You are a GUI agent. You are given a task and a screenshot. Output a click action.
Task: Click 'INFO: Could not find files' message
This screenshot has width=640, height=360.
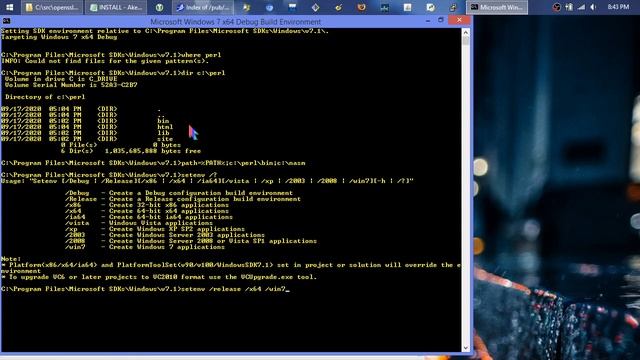105,61
